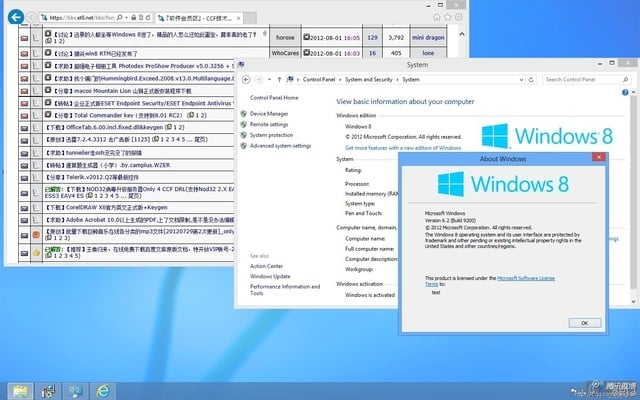Refresh the System control panel window
This screenshot has height=400, width=640.
[531, 80]
